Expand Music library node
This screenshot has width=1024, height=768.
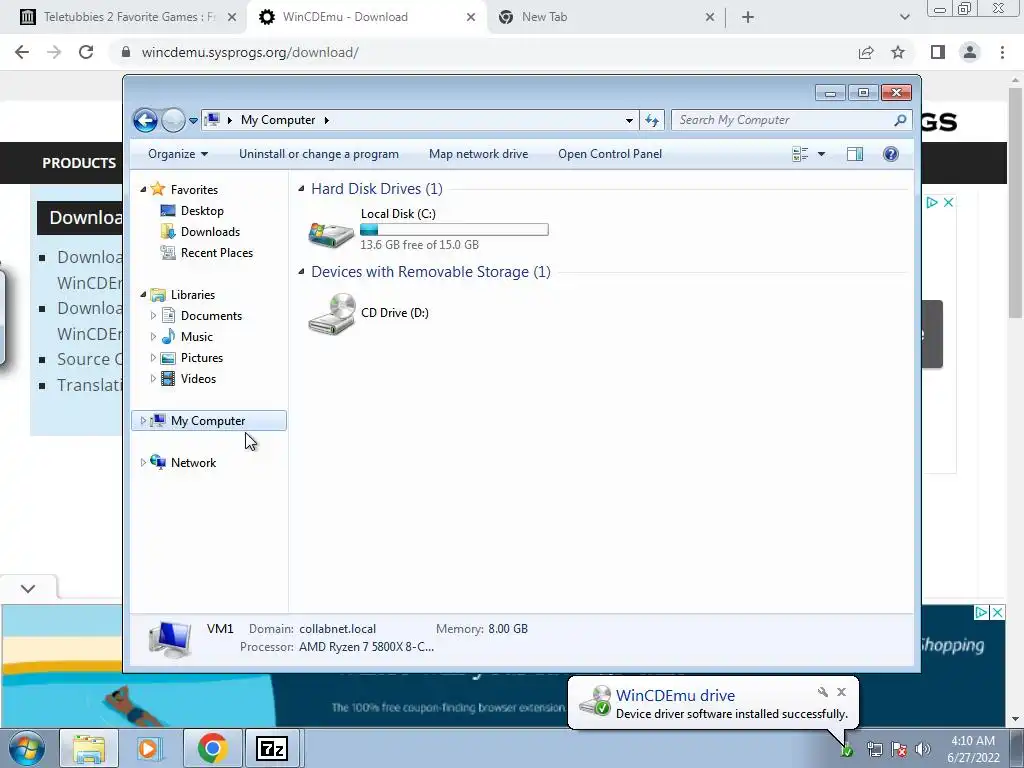tap(153, 337)
